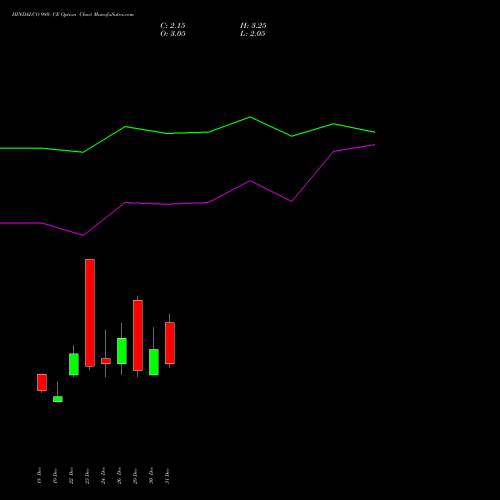Click the right end of the purple line
This screenshot has width=500, height=500.
pos(375,145)
